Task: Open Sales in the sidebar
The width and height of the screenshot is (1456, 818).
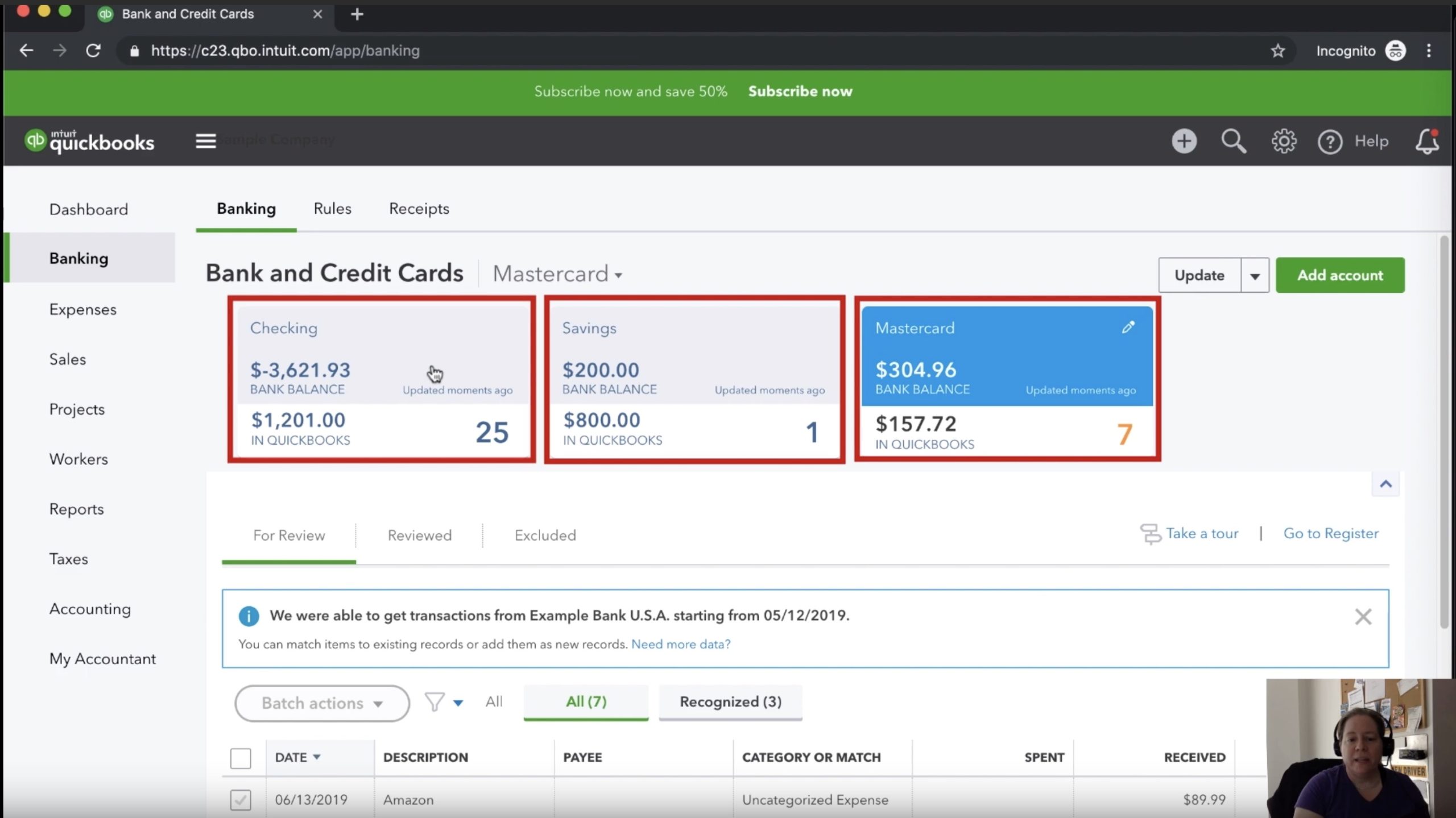Action: pyautogui.click(x=68, y=359)
